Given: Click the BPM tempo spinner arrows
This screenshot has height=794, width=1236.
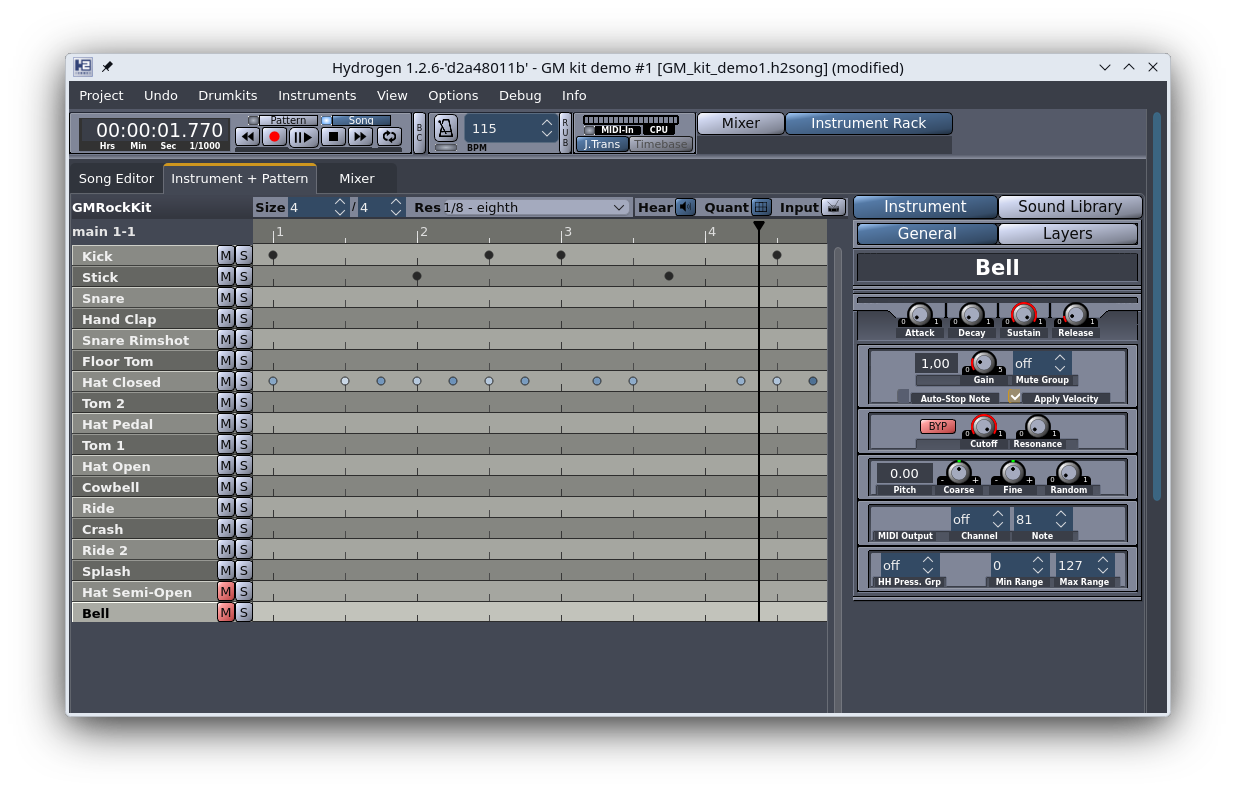Looking at the screenshot, I should [x=547, y=128].
